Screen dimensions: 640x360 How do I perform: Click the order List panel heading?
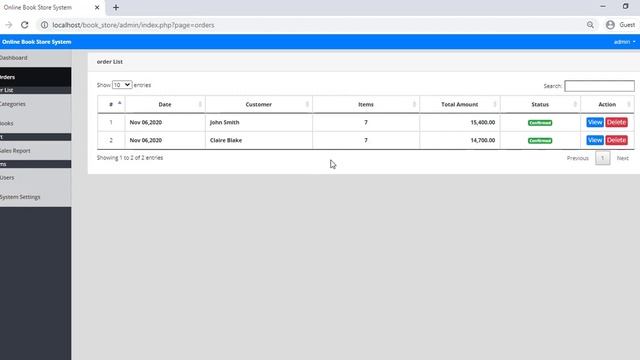click(x=109, y=62)
